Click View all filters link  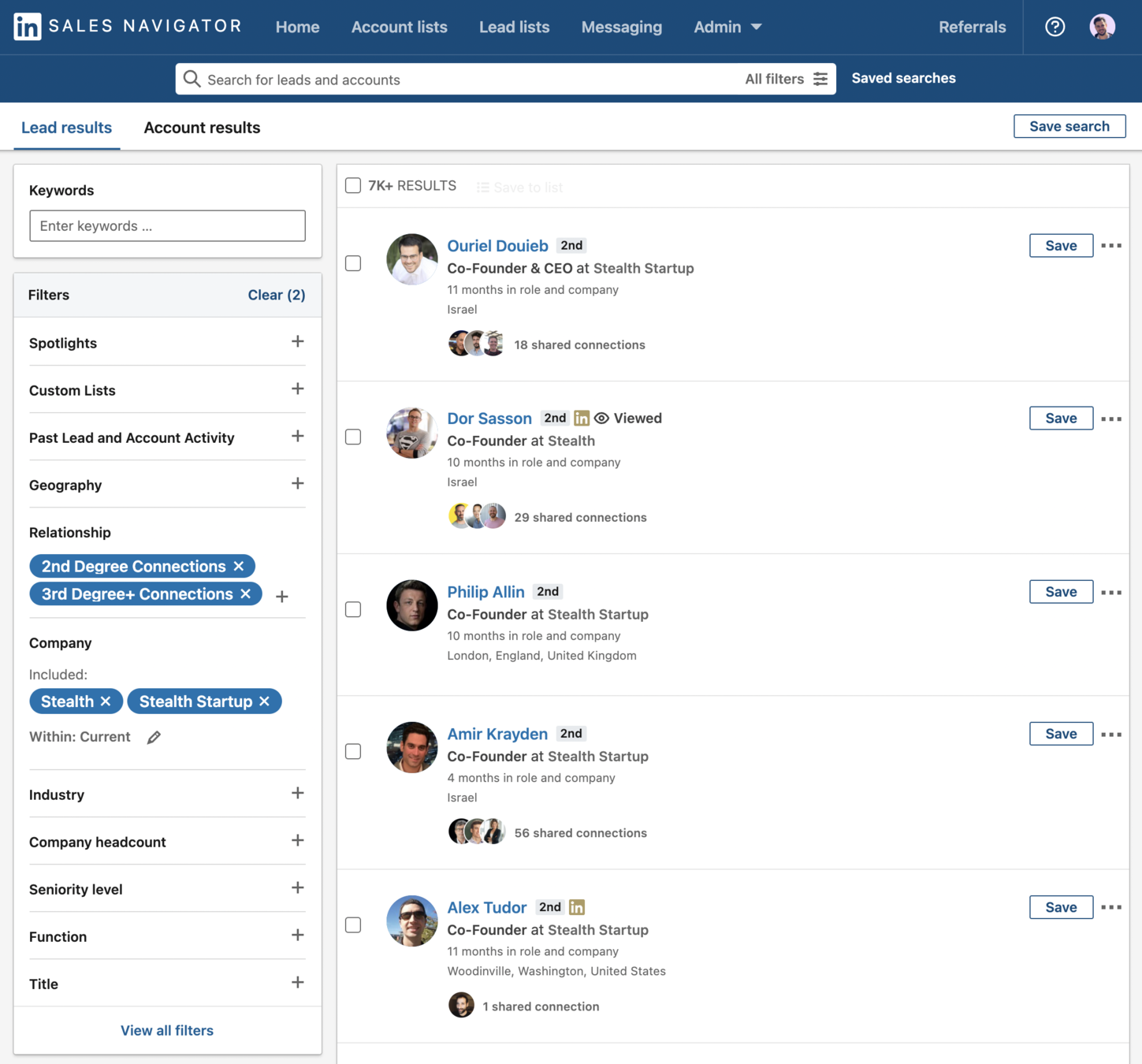166,1030
